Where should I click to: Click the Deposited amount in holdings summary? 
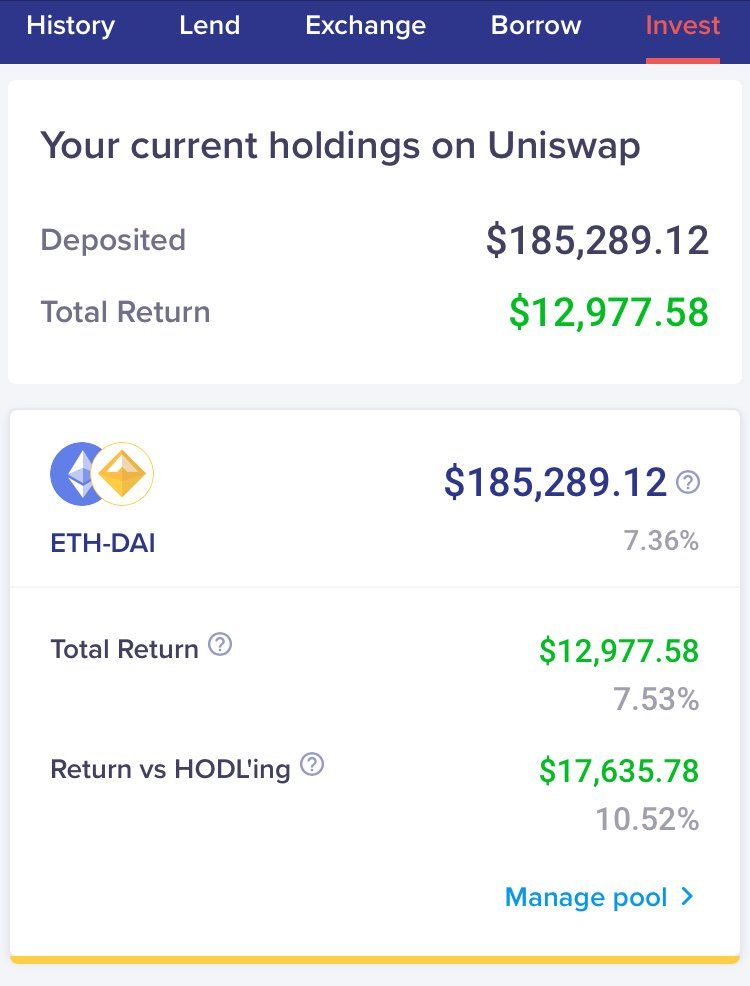click(x=597, y=241)
